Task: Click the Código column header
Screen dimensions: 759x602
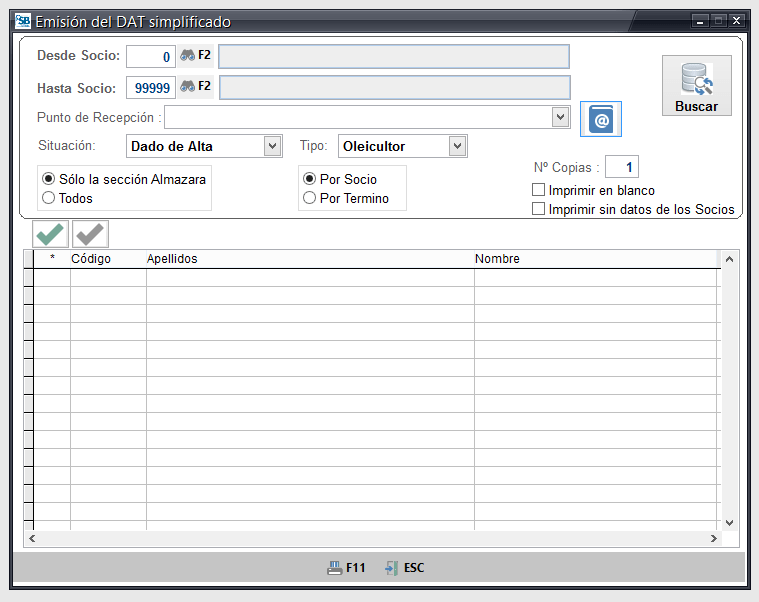Action: 108,259
